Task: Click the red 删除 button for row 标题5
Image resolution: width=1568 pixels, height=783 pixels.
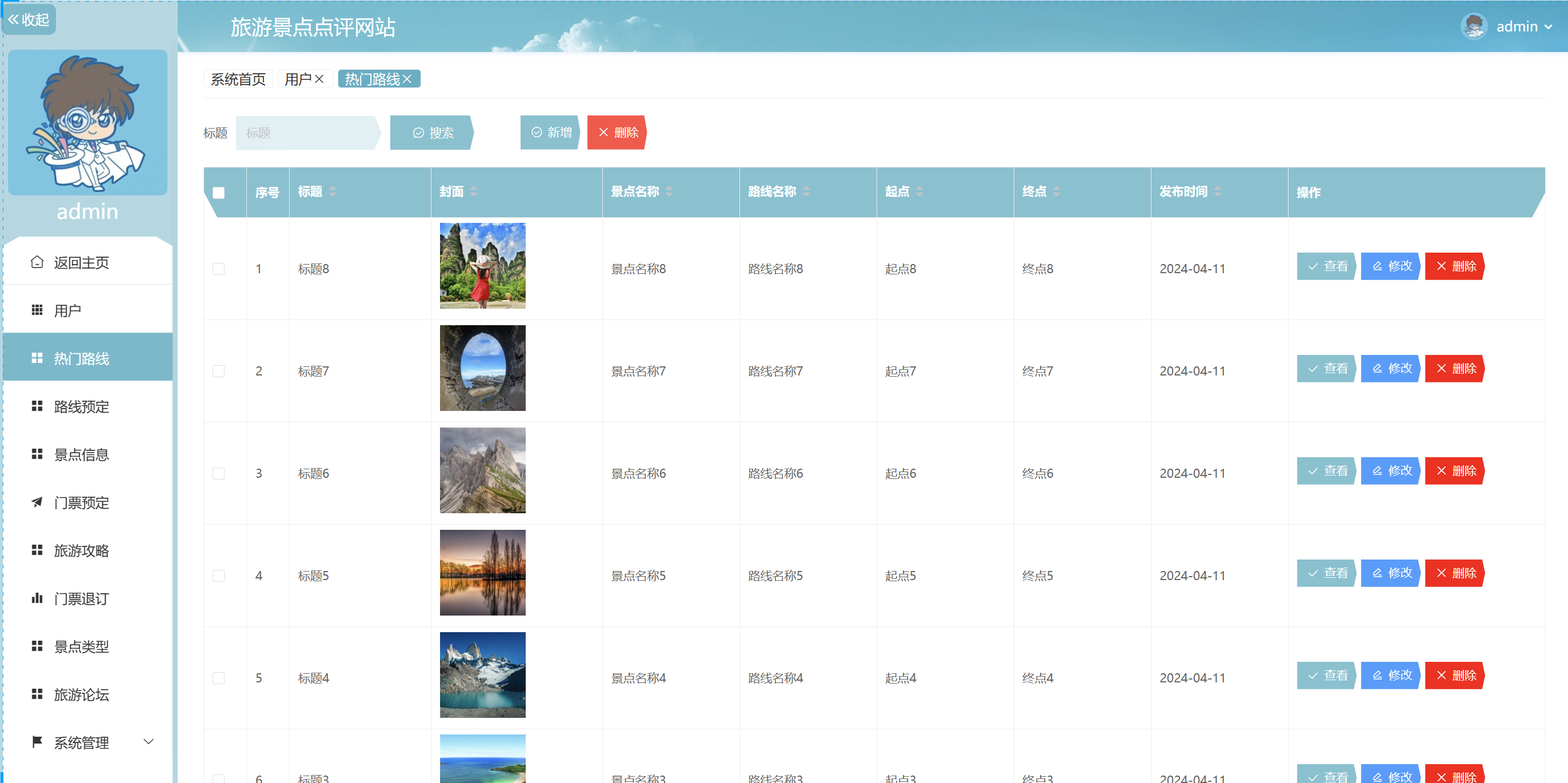Action: [x=1456, y=573]
